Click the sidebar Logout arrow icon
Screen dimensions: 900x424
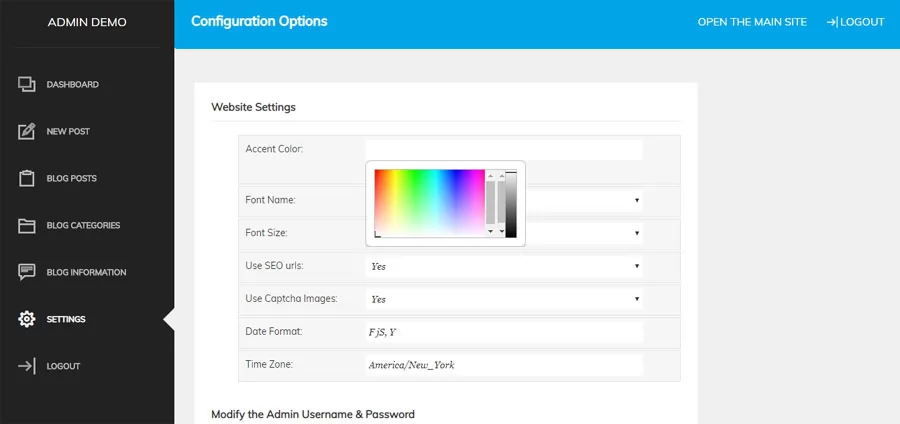coord(26,366)
